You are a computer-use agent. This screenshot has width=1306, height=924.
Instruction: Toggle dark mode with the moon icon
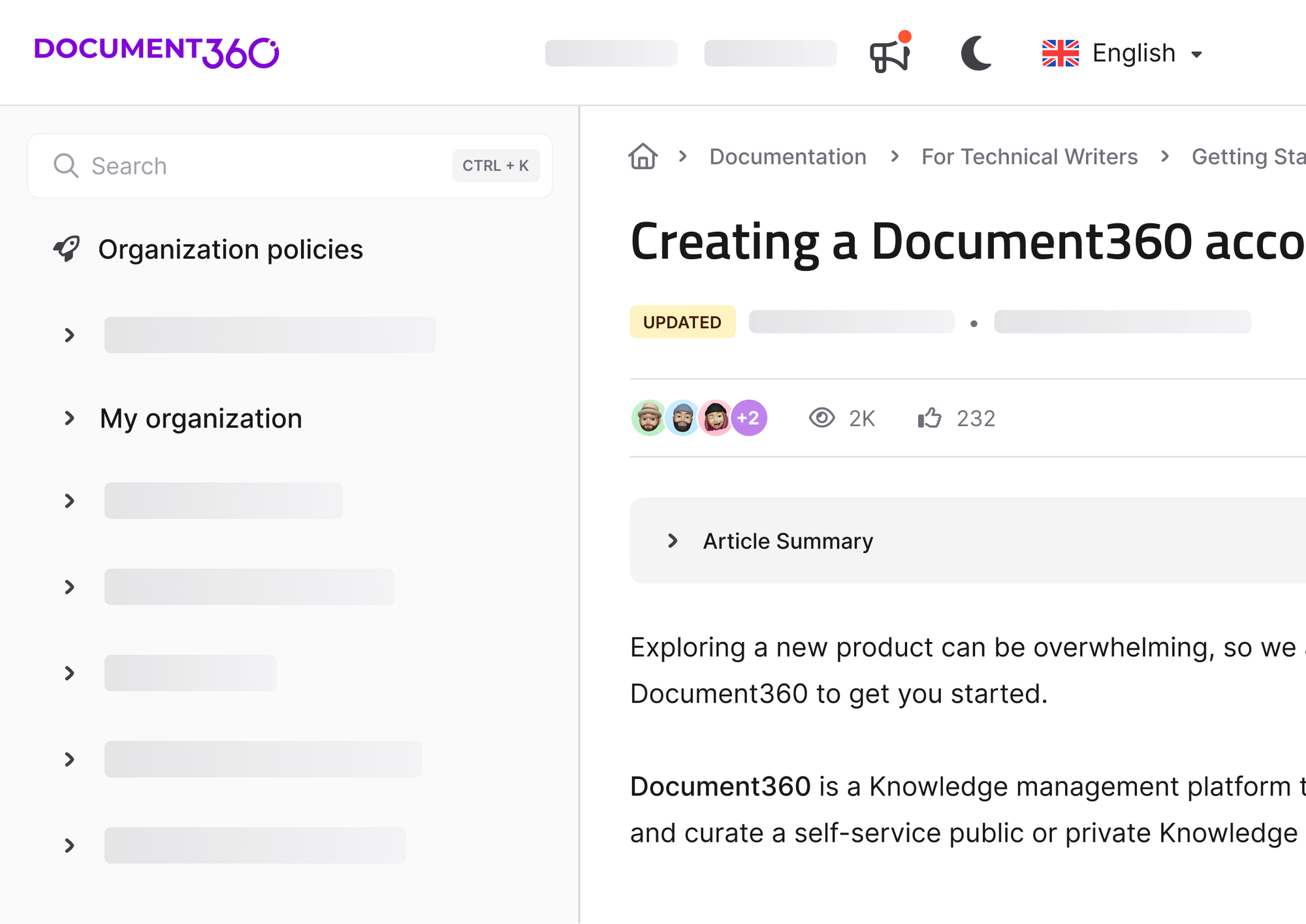[976, 53]
